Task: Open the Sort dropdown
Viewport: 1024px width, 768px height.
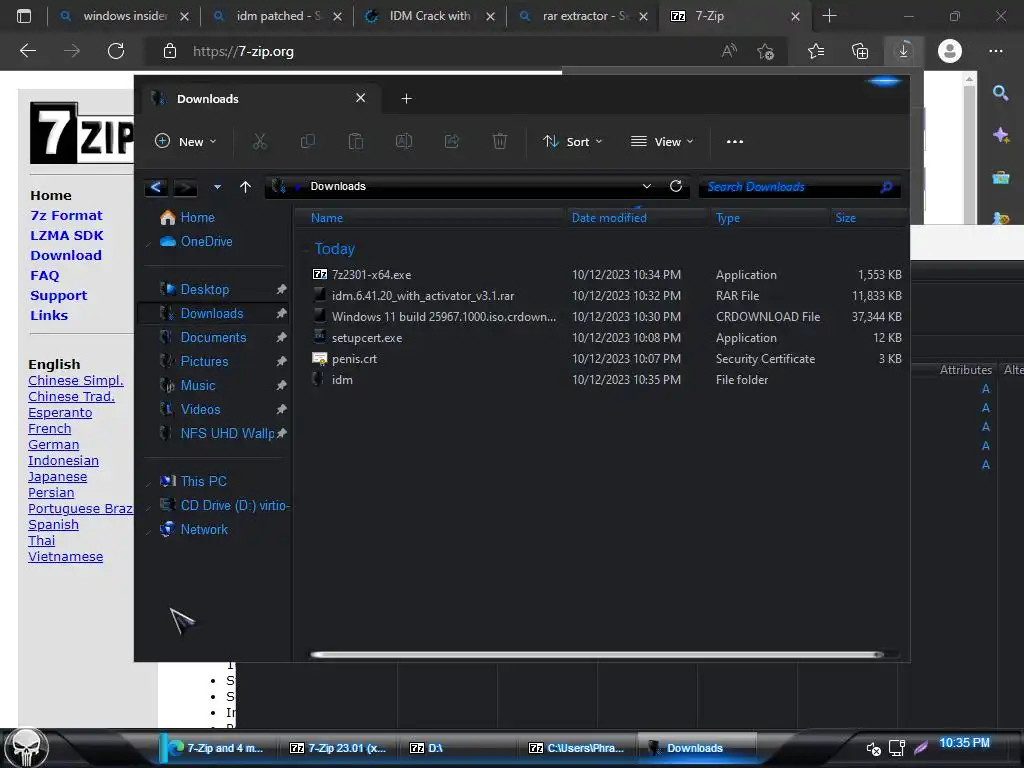Action: click(x=573, y=142)
